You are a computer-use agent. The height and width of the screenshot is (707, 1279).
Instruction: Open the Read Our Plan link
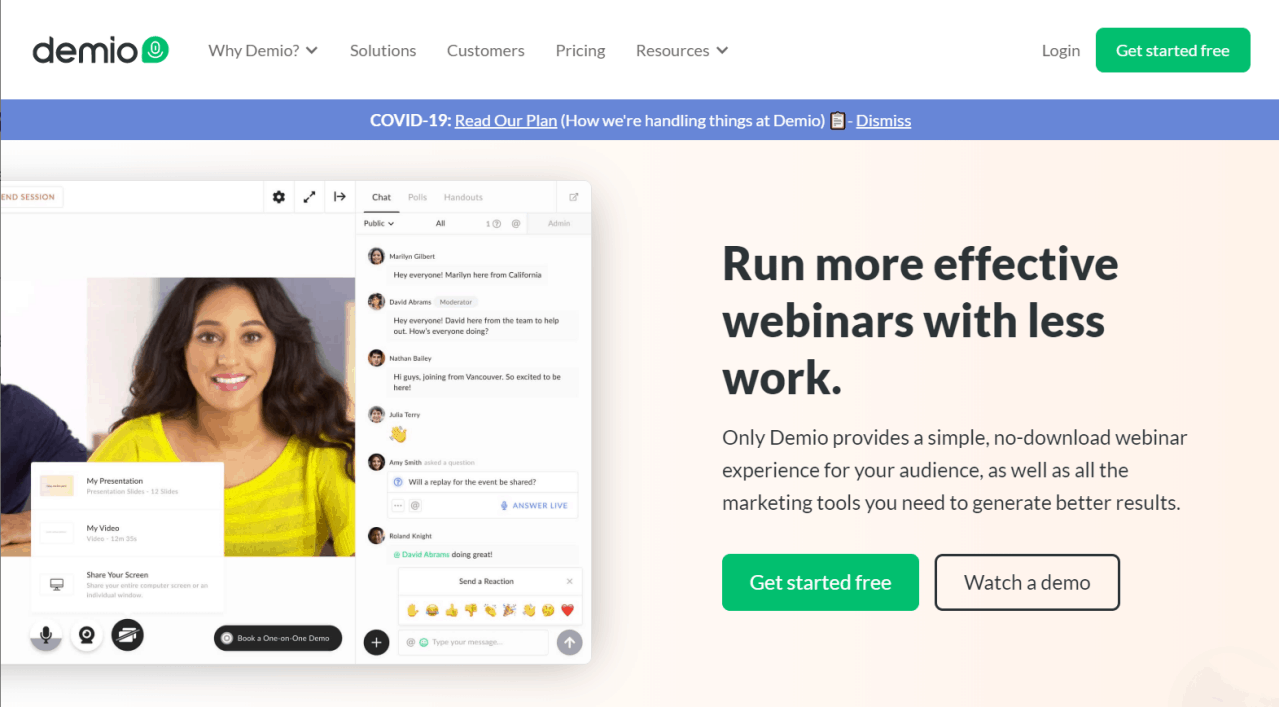(x=505, y=120)
